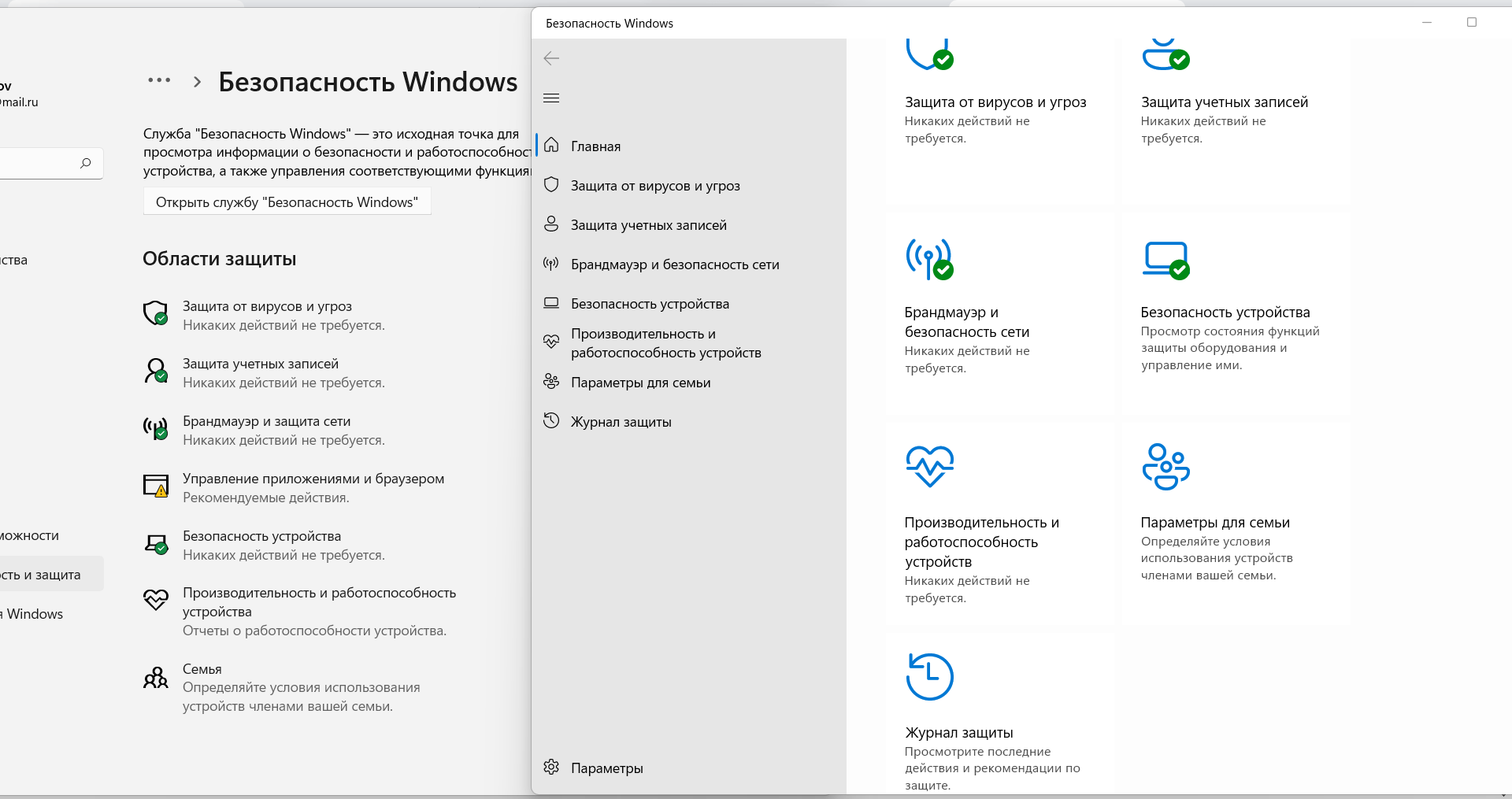
Task: Click the gear icon beside Параметры
Action: coord(551,767)
